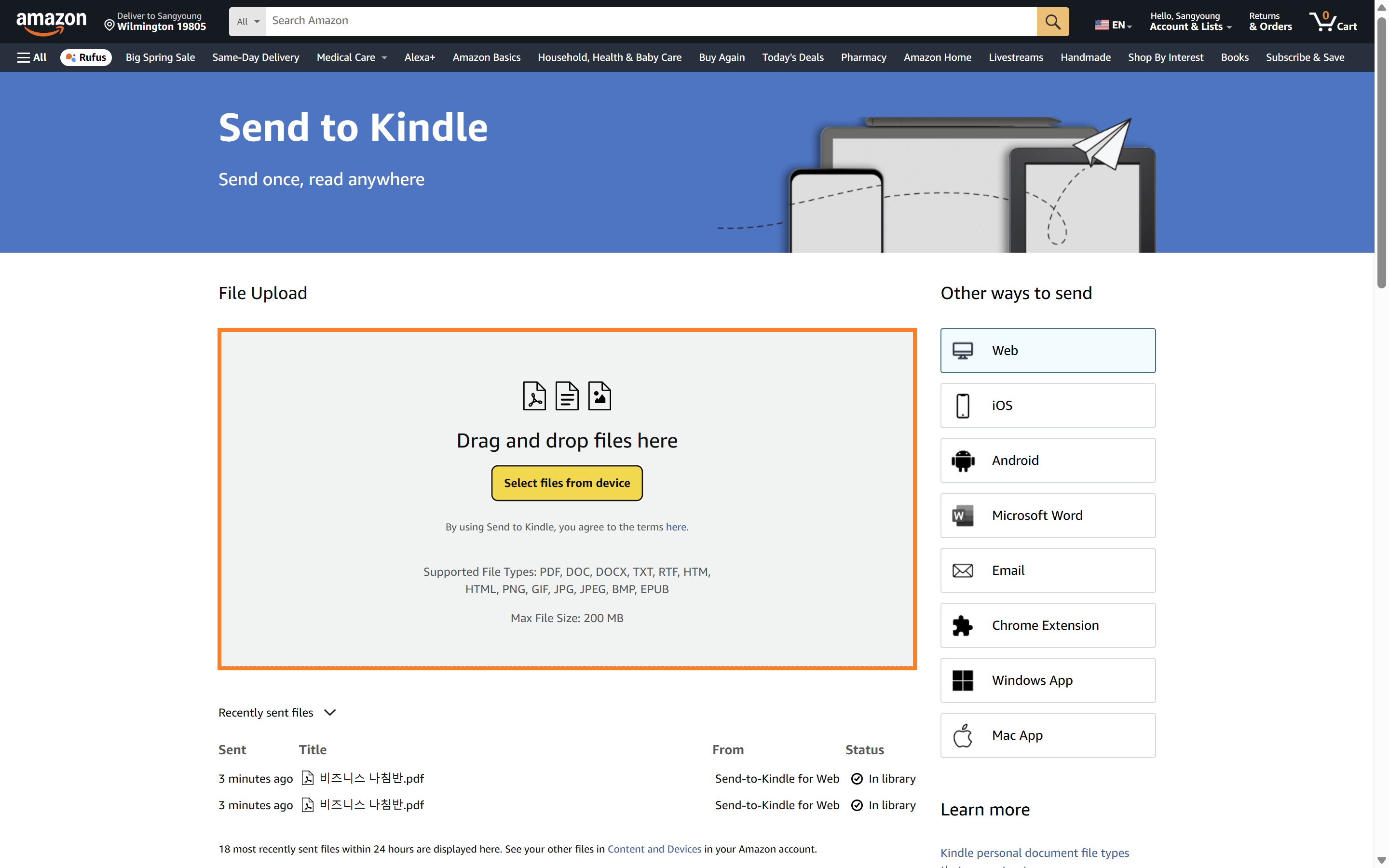The image size is (1389, 868).
Task: Select Windows App send option
Action: pyautogui.click(x=1048, y=681)
